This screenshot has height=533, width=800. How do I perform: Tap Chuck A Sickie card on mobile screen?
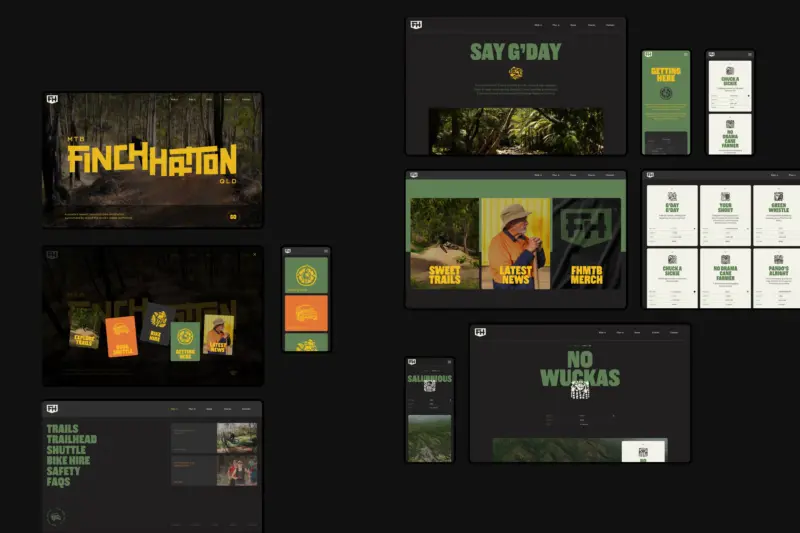tap(730, 86)
